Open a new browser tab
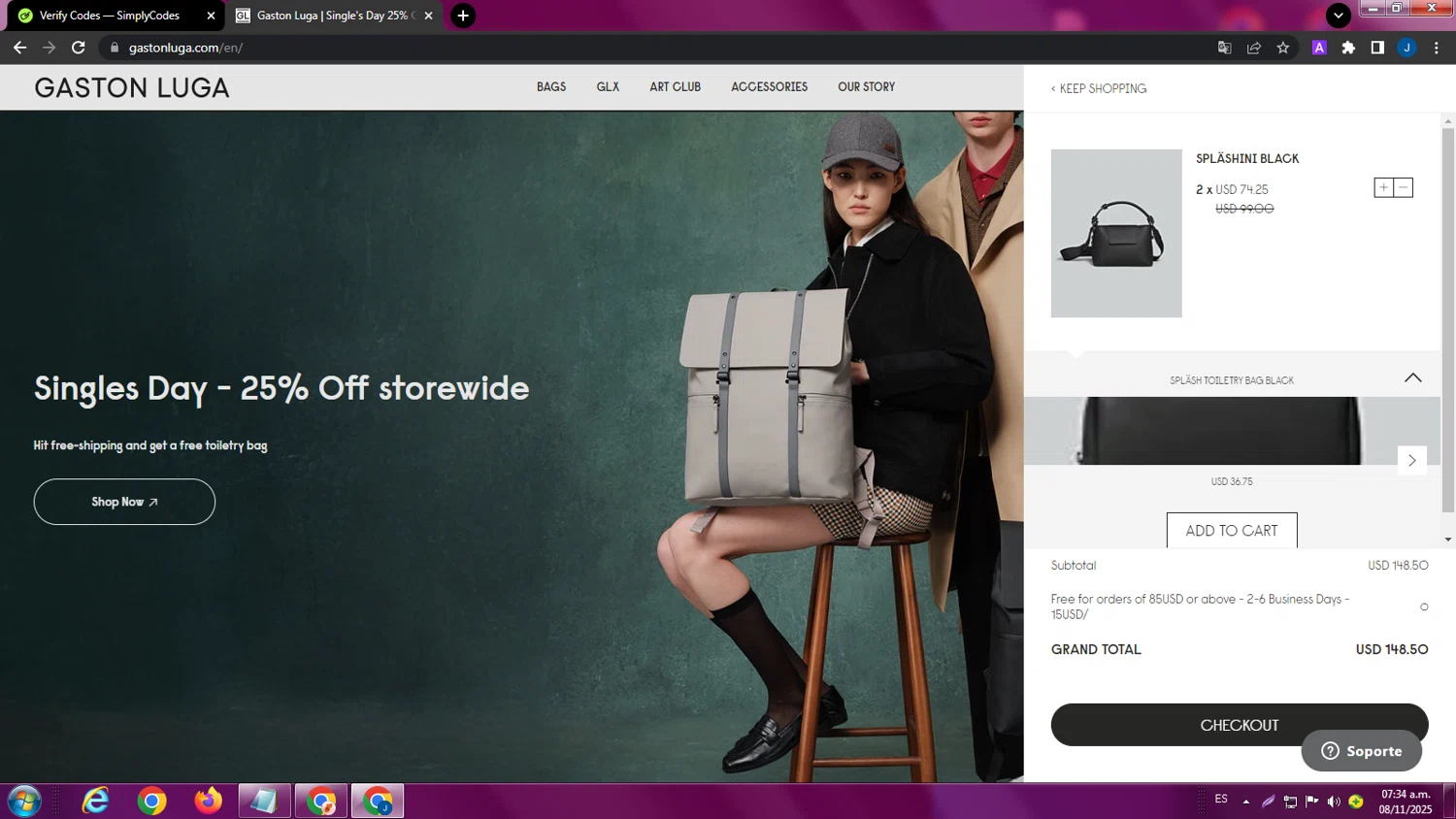1456x819 pixels. [463, 16]
